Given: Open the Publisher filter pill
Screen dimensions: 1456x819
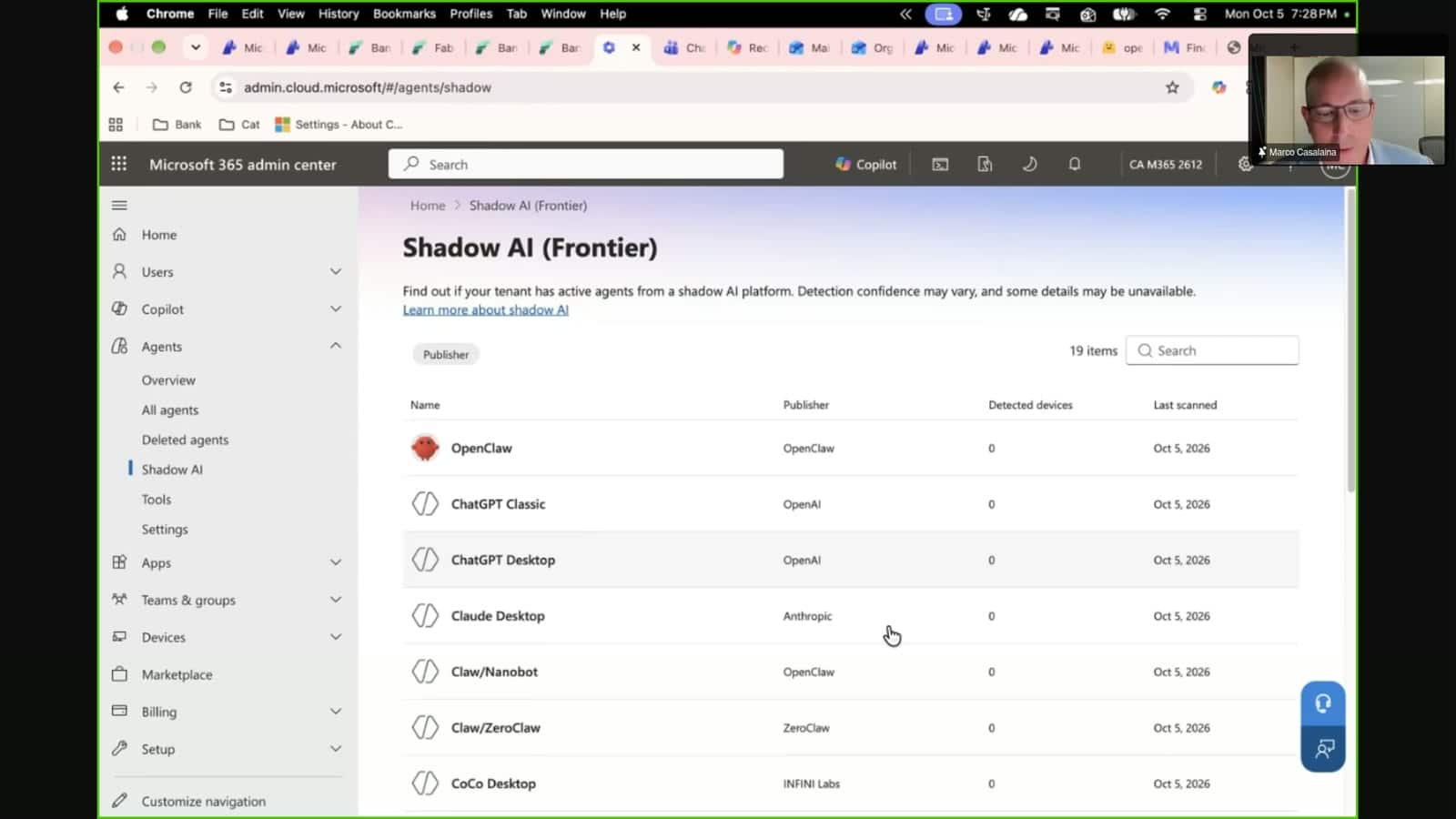Looking at the screenshot, I should [446, 354].
